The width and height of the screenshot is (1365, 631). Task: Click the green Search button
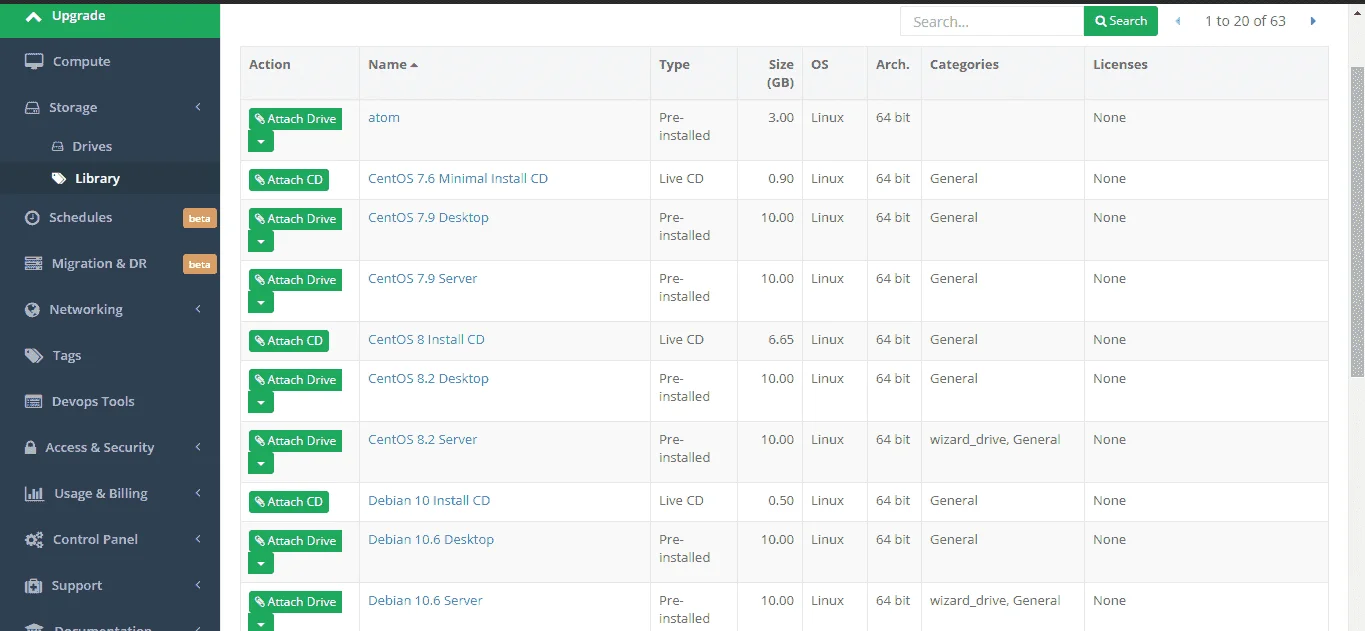pyautogui.click(x=1121, y=21)
